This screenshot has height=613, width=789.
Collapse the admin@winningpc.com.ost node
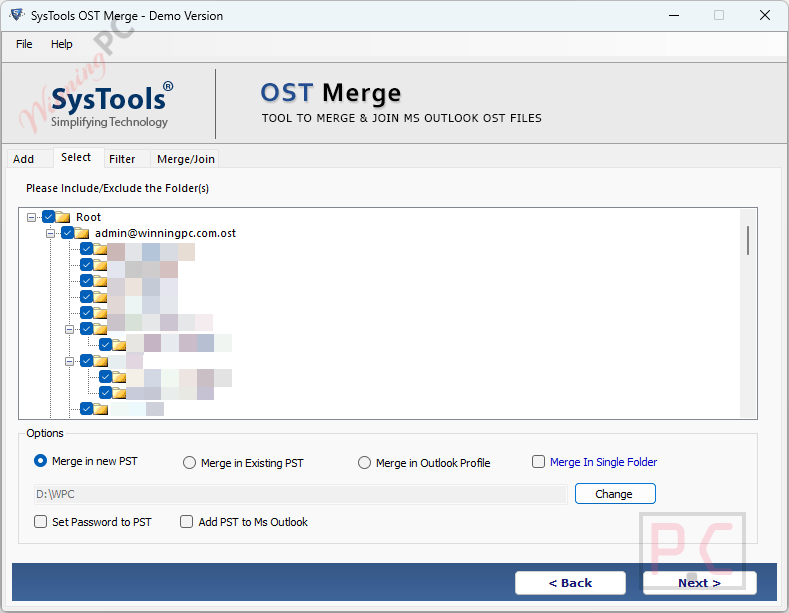(x=50, y=234)
